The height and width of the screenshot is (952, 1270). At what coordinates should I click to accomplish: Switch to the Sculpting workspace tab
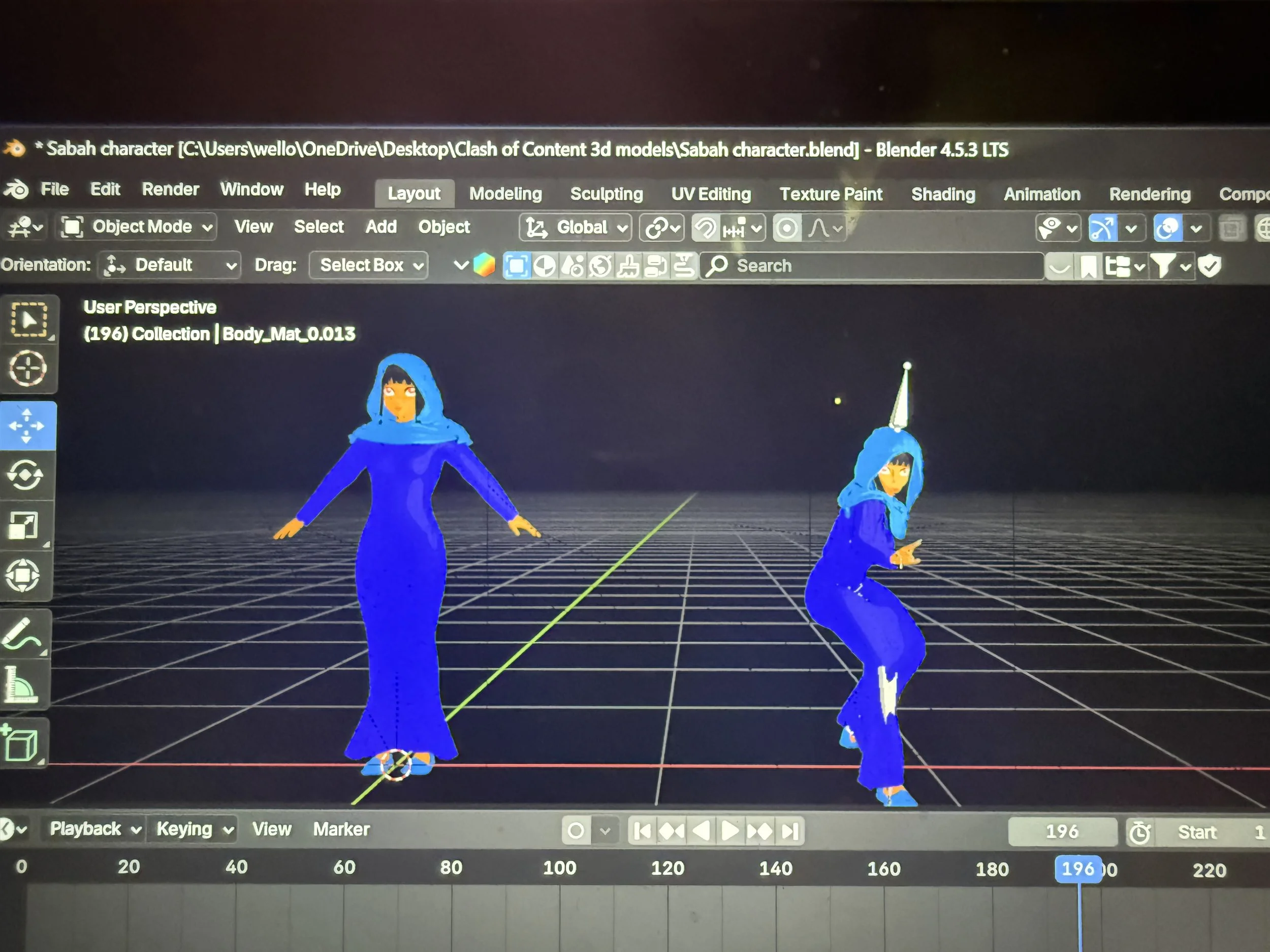606,194
